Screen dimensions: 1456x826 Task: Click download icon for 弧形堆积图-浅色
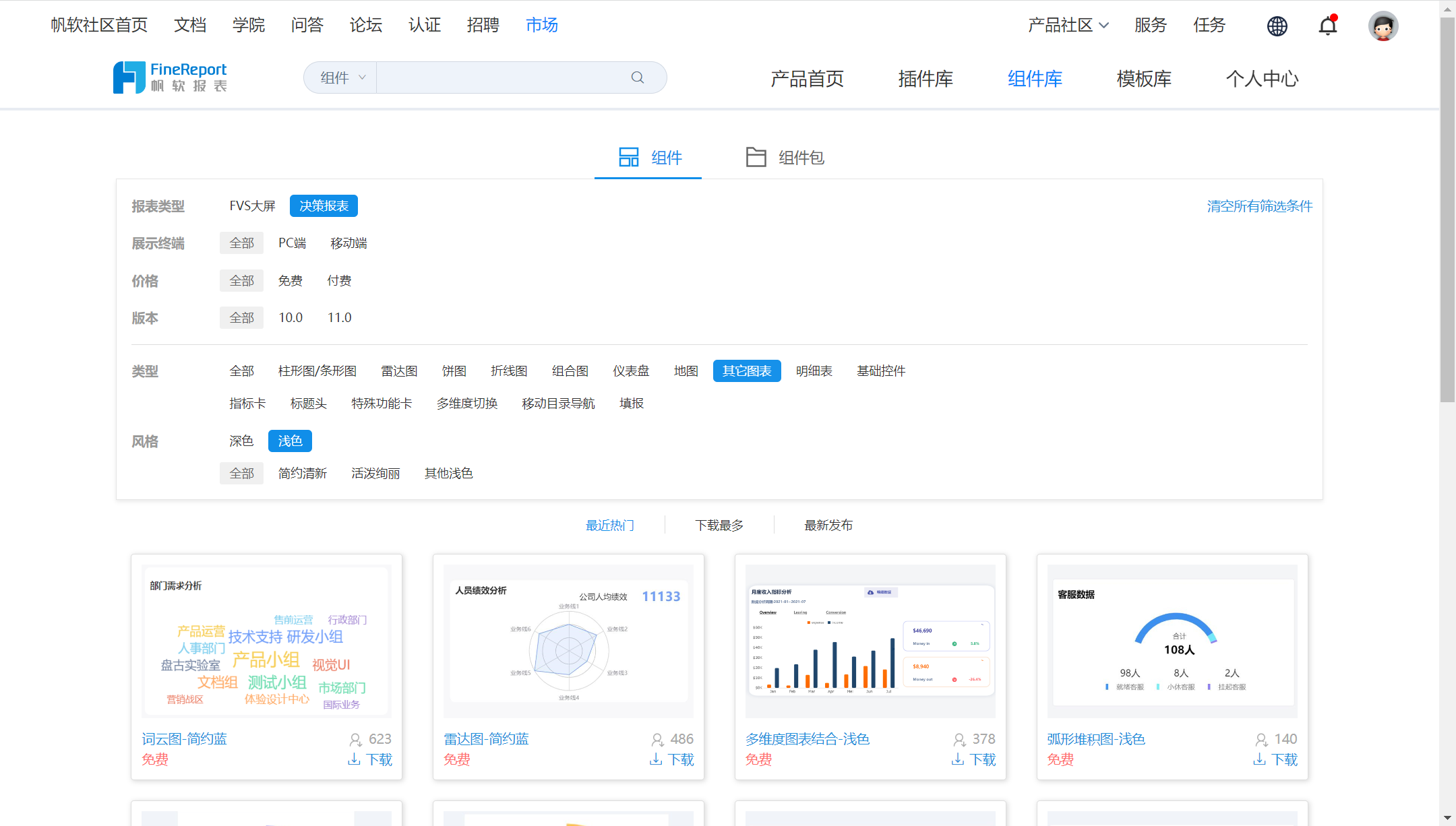click(x=1259, y=759)
